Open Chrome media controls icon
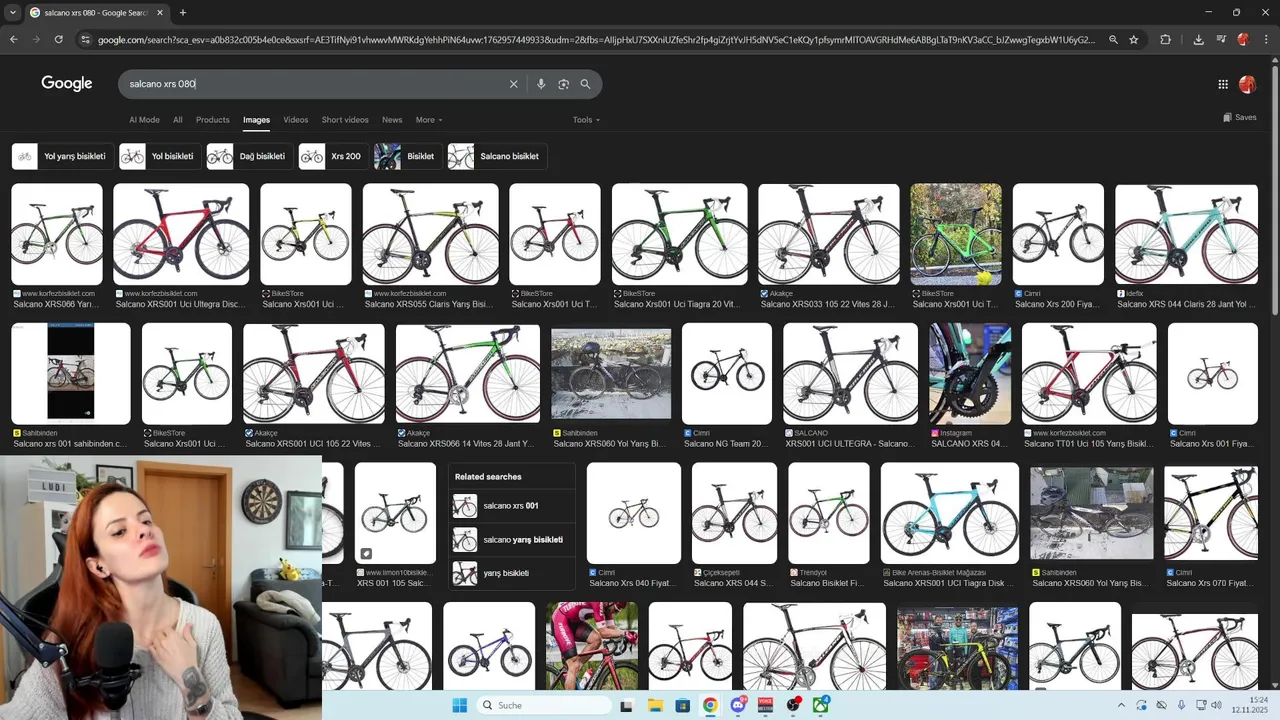Screen dimensions: 1280x720 tap(1221, 39)
